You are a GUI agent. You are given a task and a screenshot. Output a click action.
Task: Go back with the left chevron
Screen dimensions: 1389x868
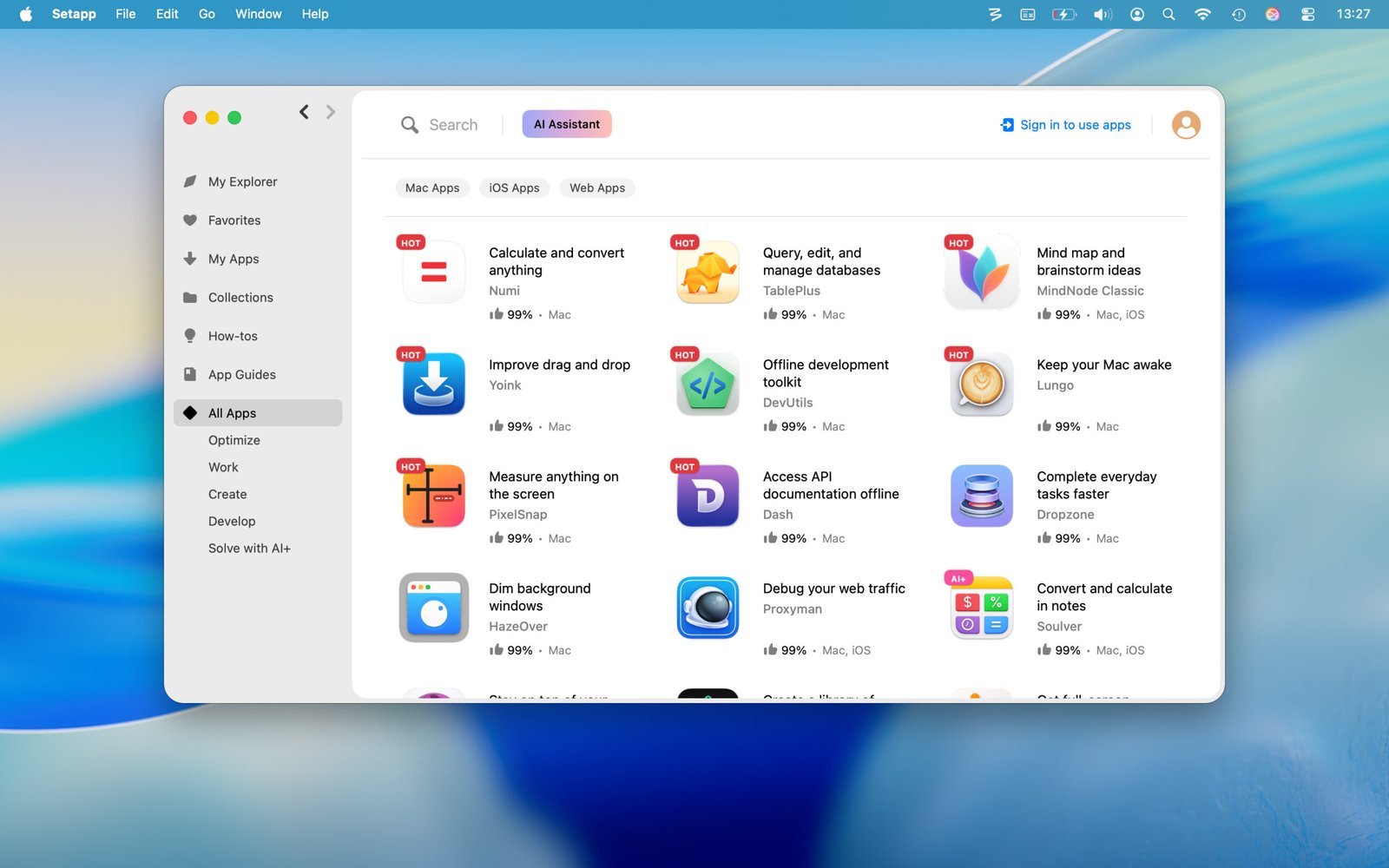pyautogui.click(x=304, y=112)
